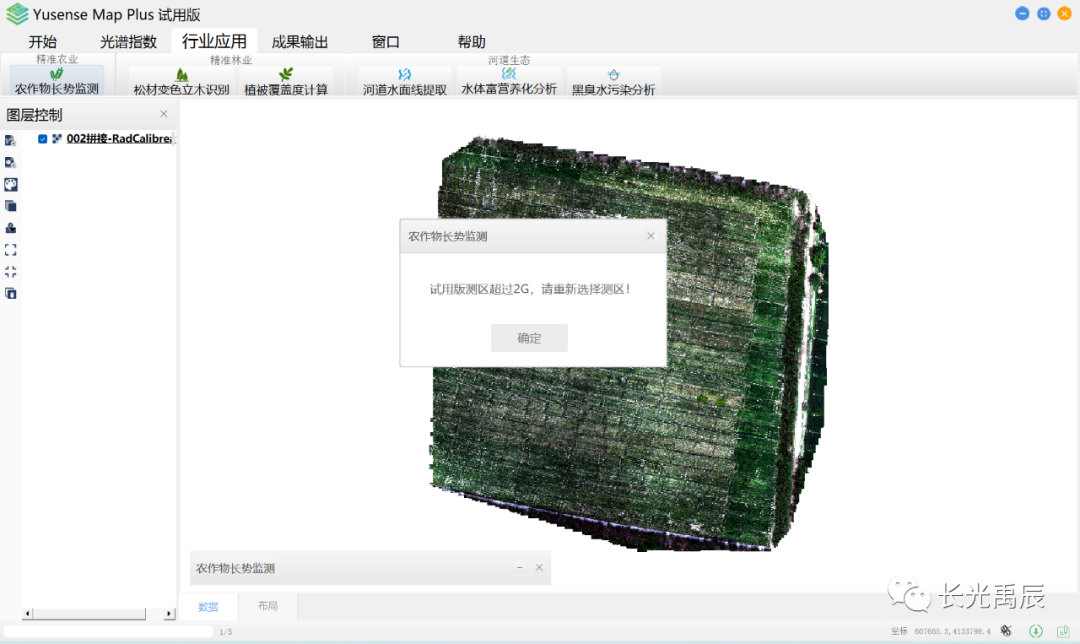
Task: Click the 试用版测区超过2G warning message text
Action: (x=530, y=289)
